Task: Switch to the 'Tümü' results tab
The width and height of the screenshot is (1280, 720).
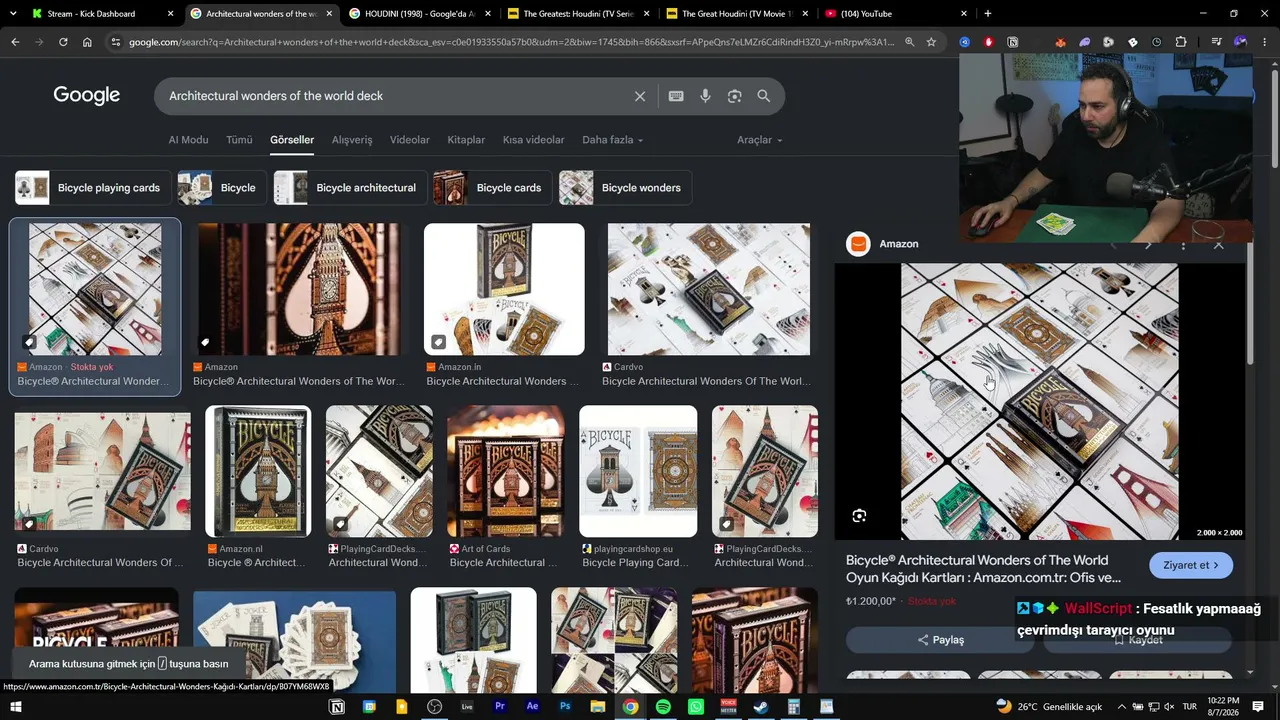Action: pos(239,140)
